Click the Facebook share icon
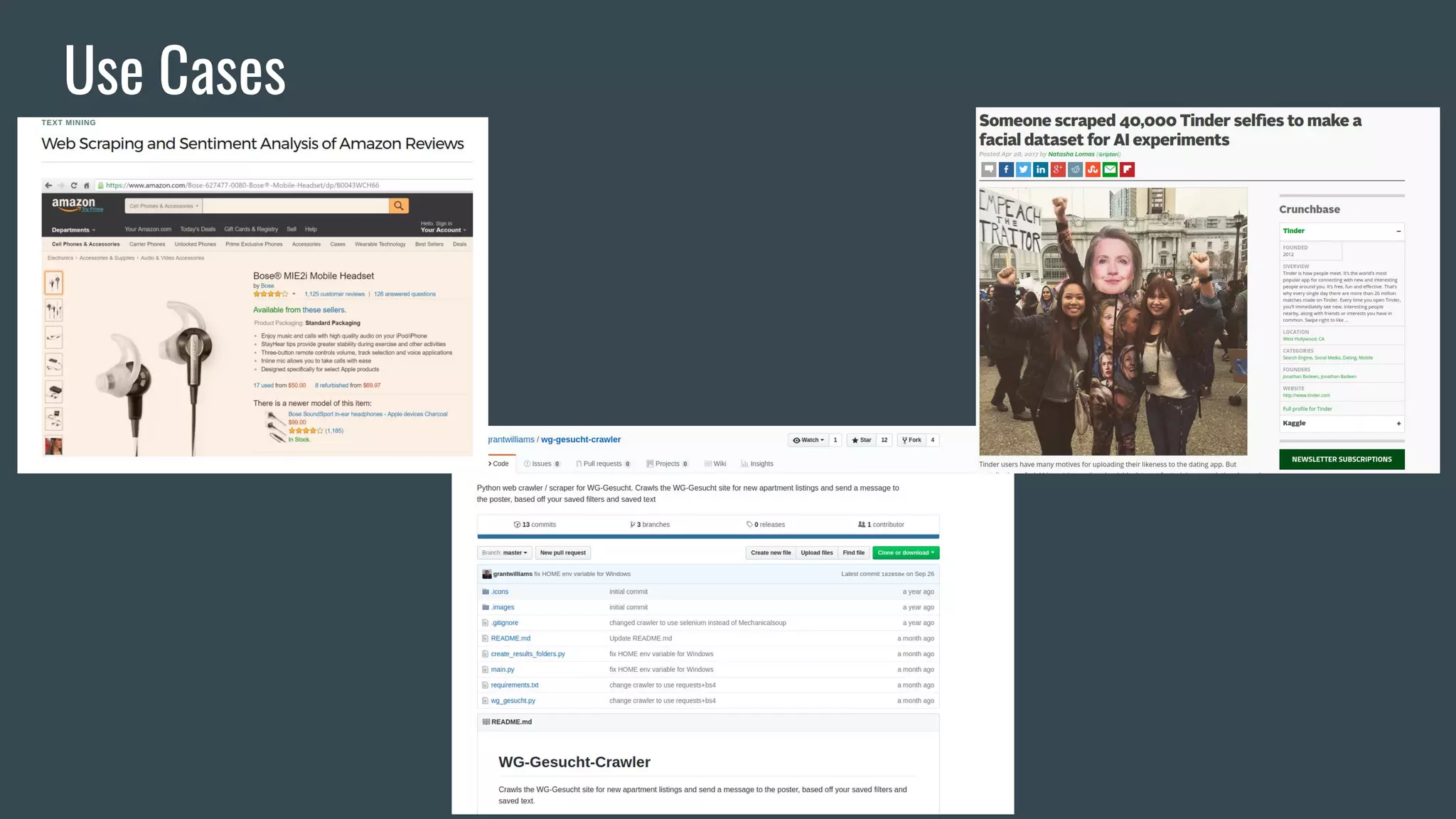The image size is (1456, 819). point(1006,169)
